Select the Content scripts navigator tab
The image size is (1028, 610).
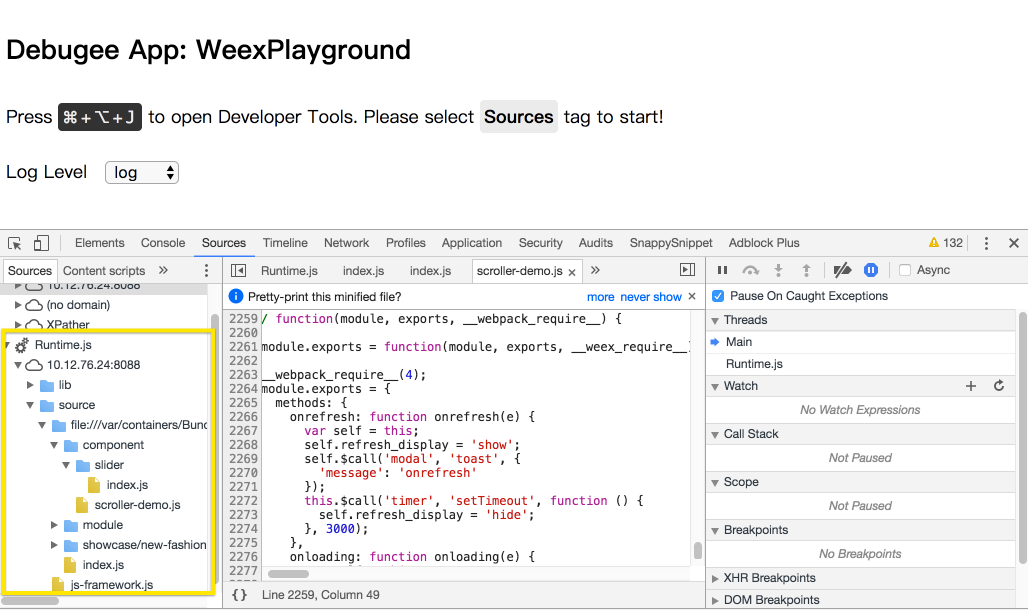click(x=104, y=270)
